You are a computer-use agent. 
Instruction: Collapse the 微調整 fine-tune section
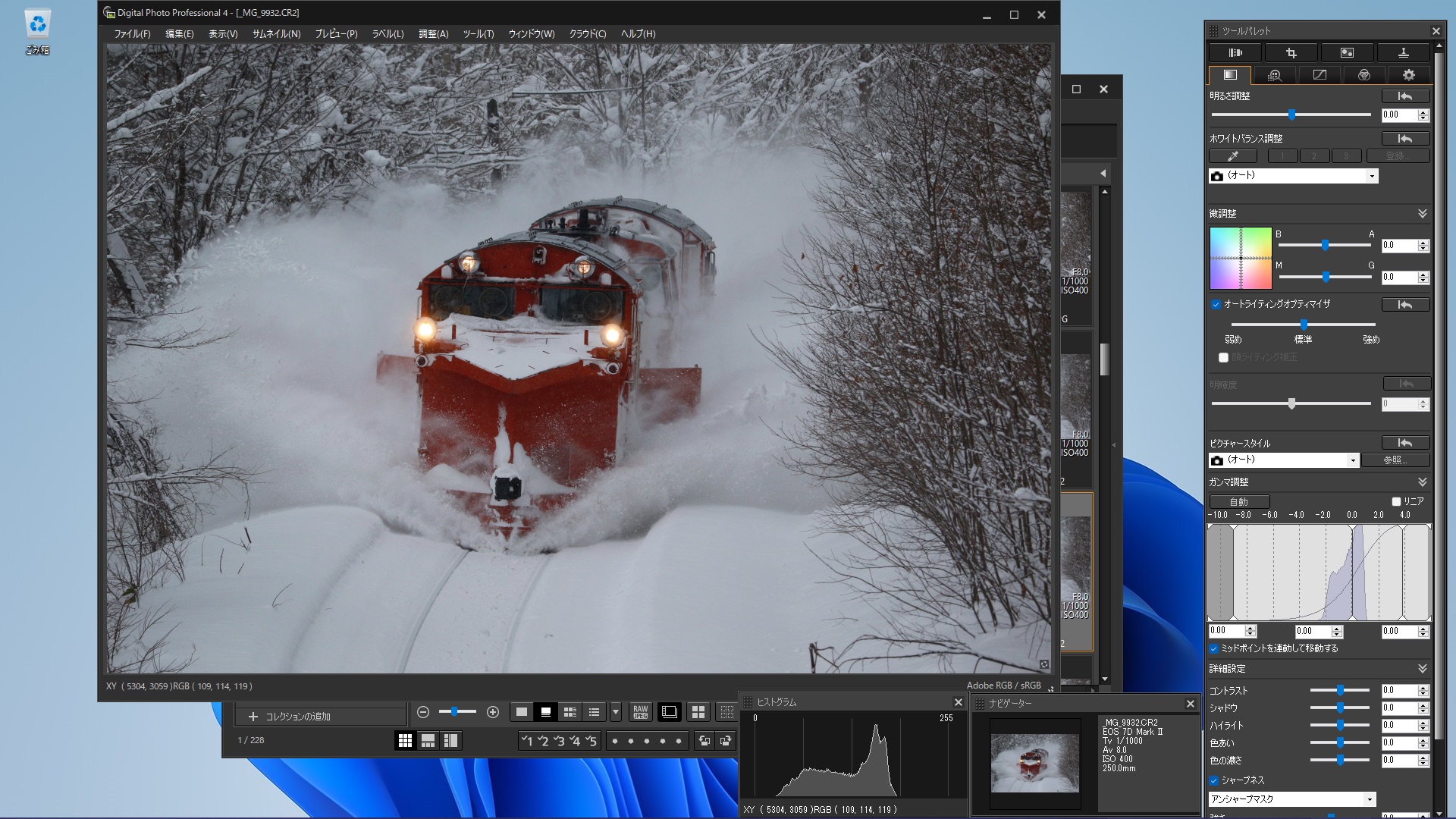1423,214
